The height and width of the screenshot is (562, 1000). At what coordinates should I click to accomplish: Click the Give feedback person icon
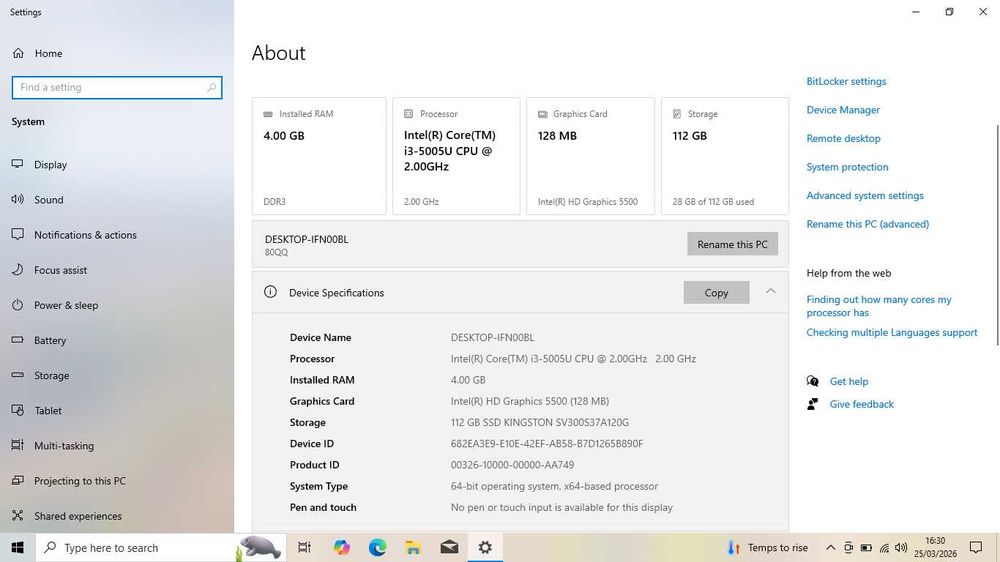click(x=812, y=404)
